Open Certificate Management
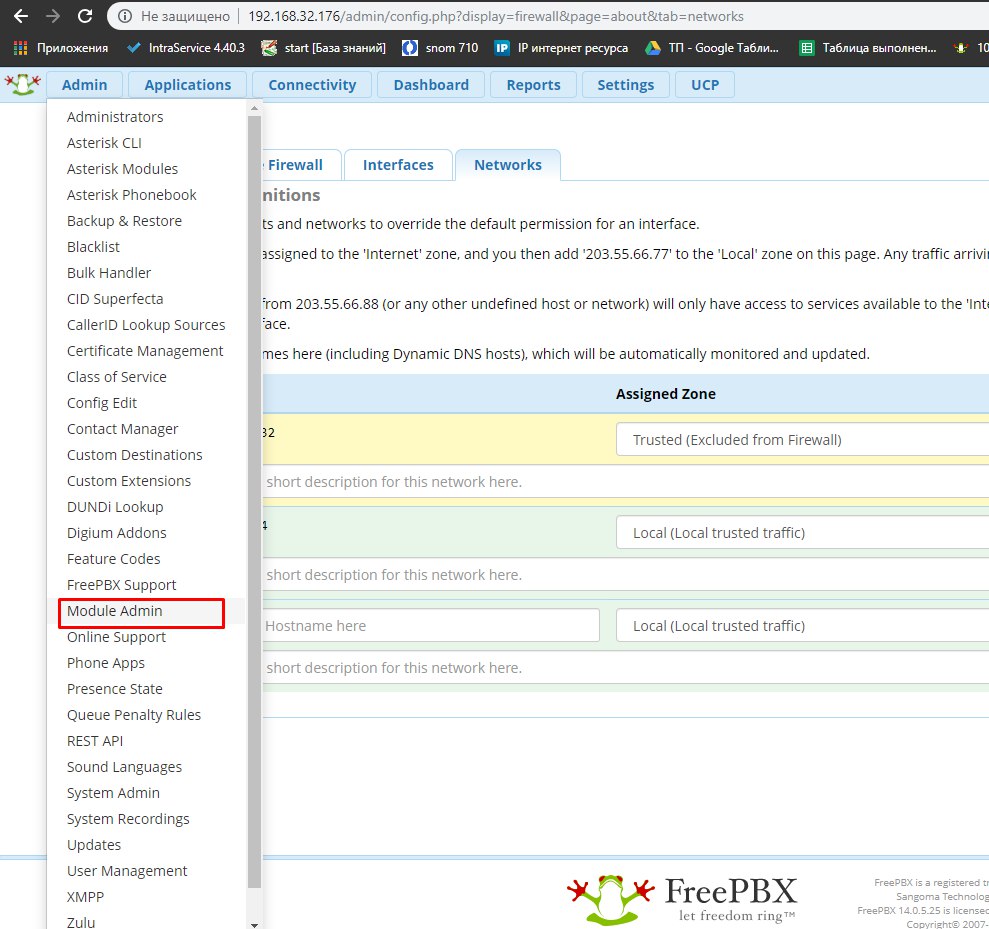The width and height of the screenshot is (989, 929). tap(145, 351)
